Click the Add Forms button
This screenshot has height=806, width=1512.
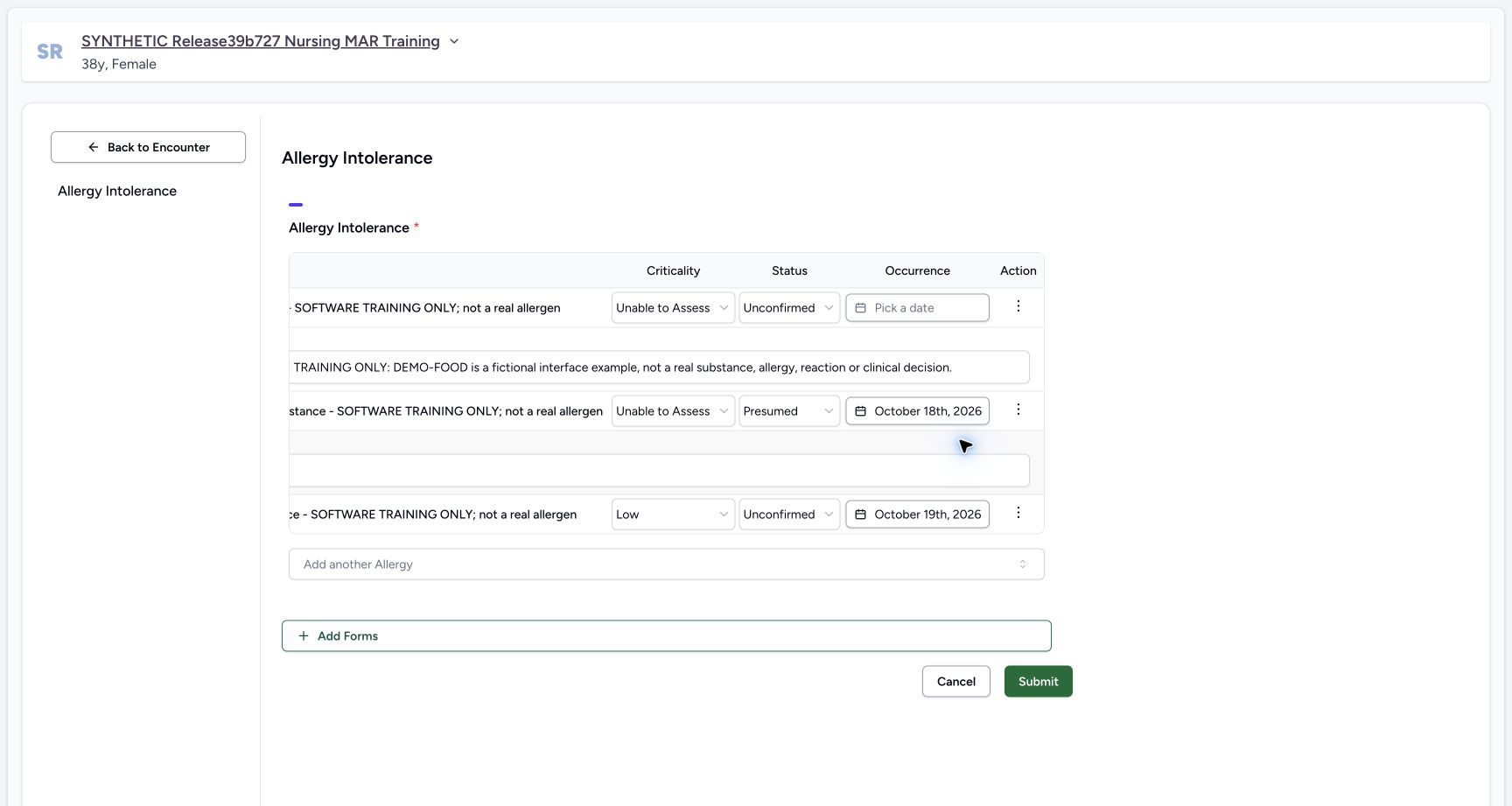tap(667, 636)
